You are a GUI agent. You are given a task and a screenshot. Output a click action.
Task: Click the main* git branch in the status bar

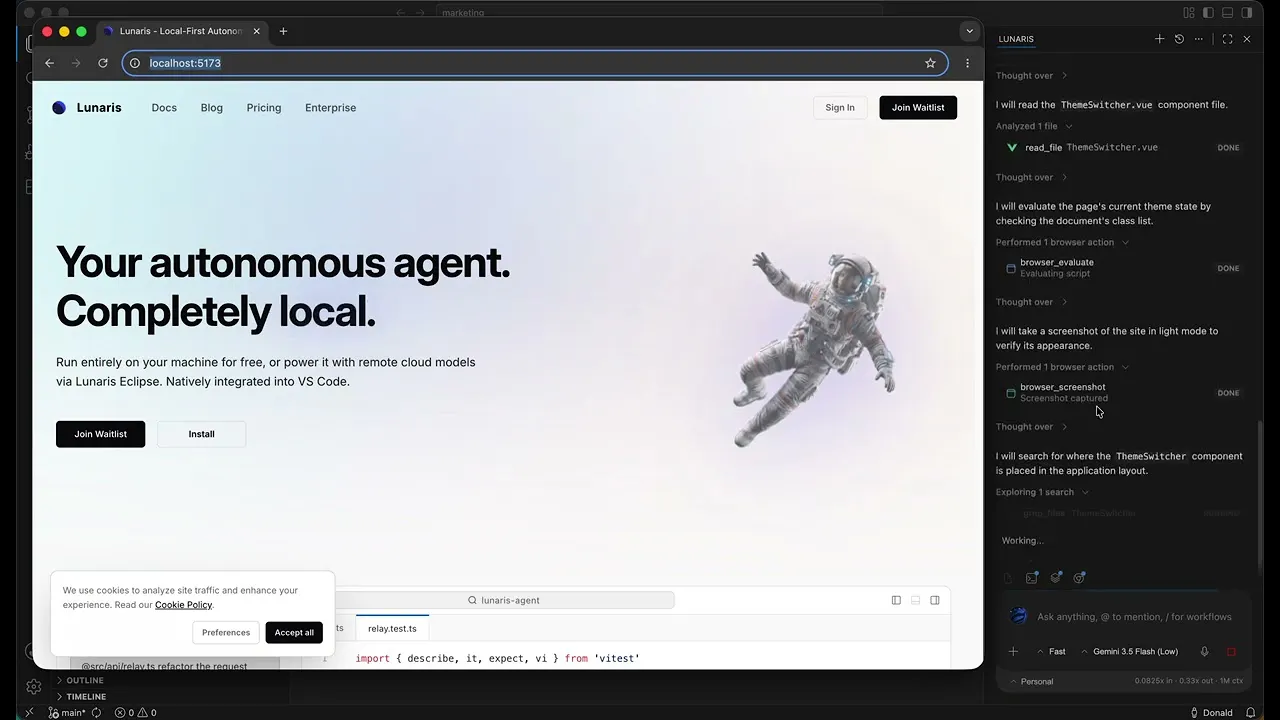tap(68, 713)
